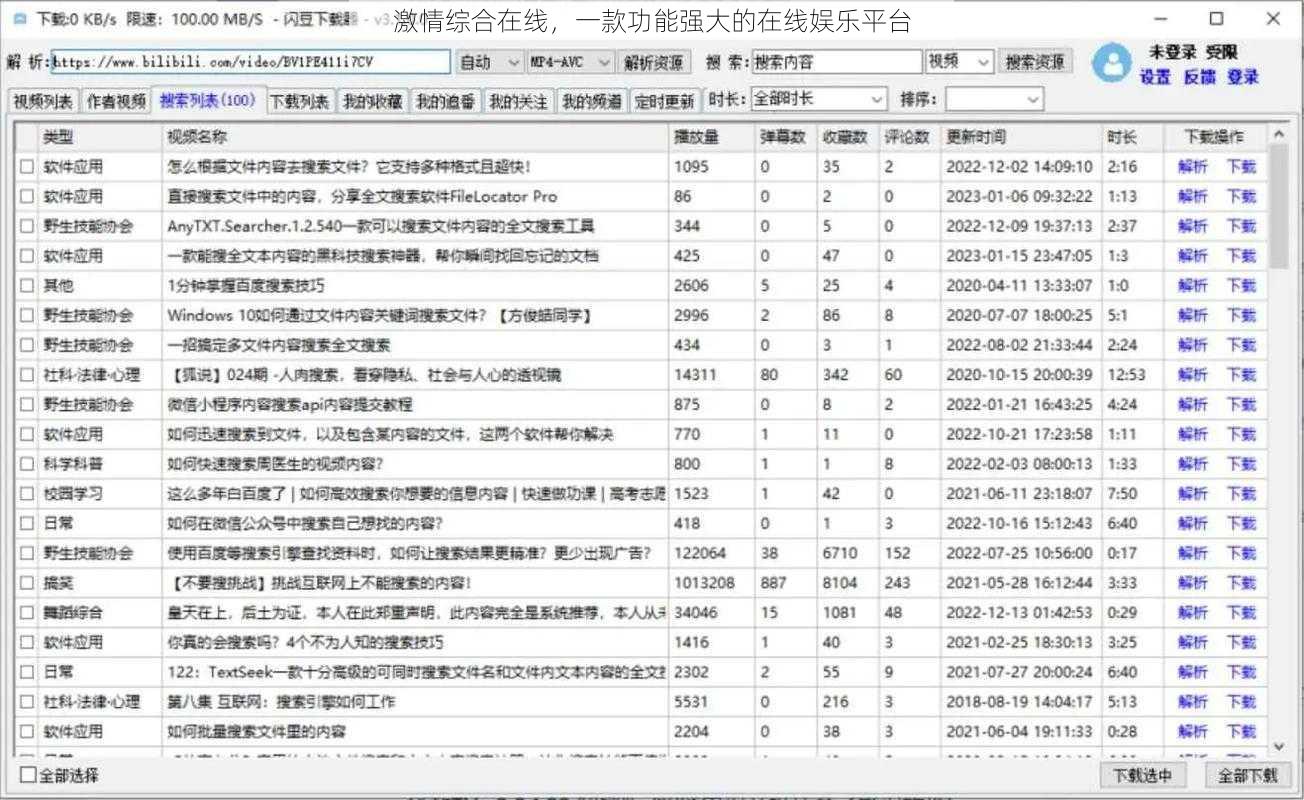This screenshot has width=1304, height=800.
Task: Click 解析 for 如何批量搜索文件里的内容 row
Action: click(x=1193, y=732)
